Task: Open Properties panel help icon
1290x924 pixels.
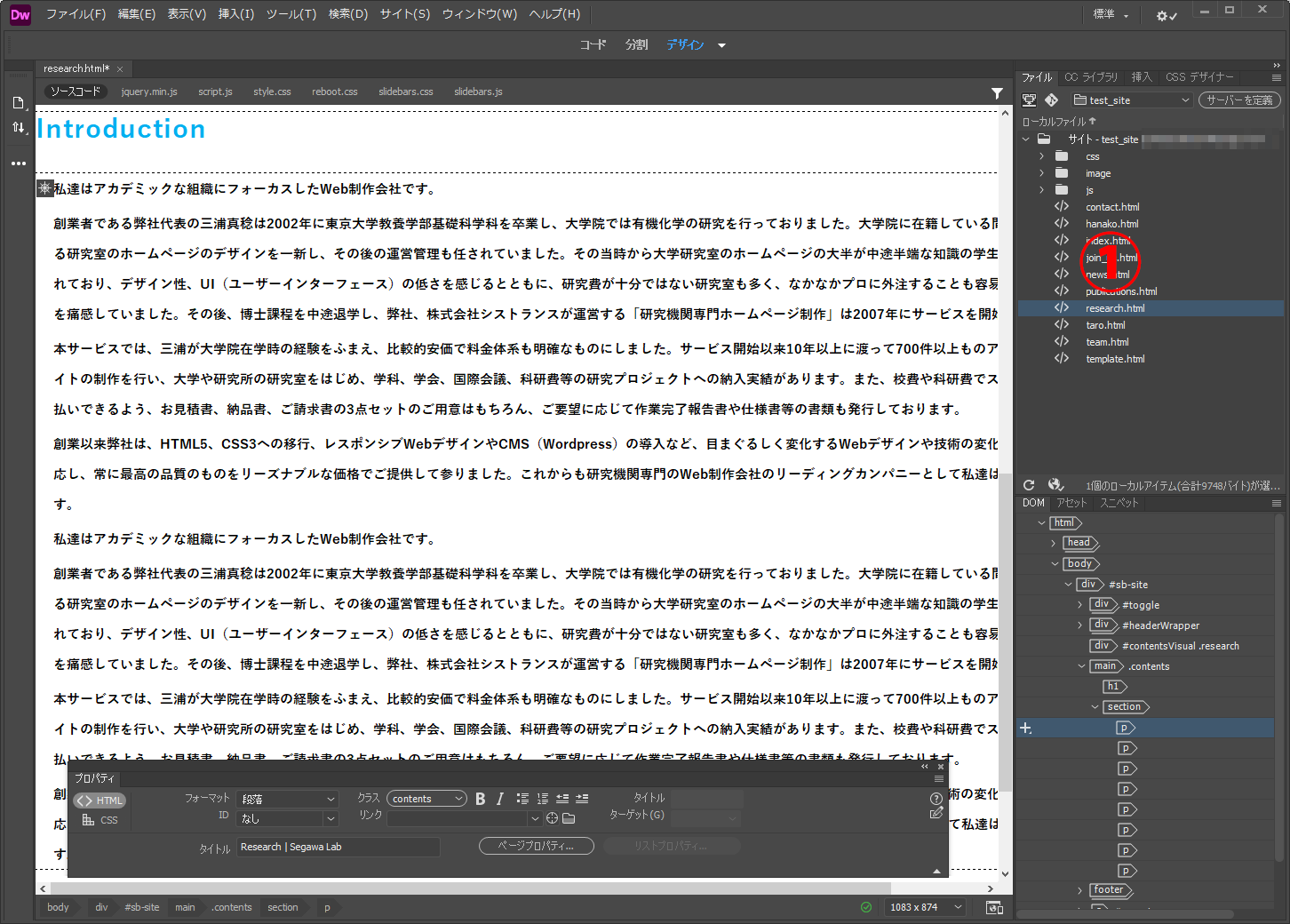Action: 936,799
